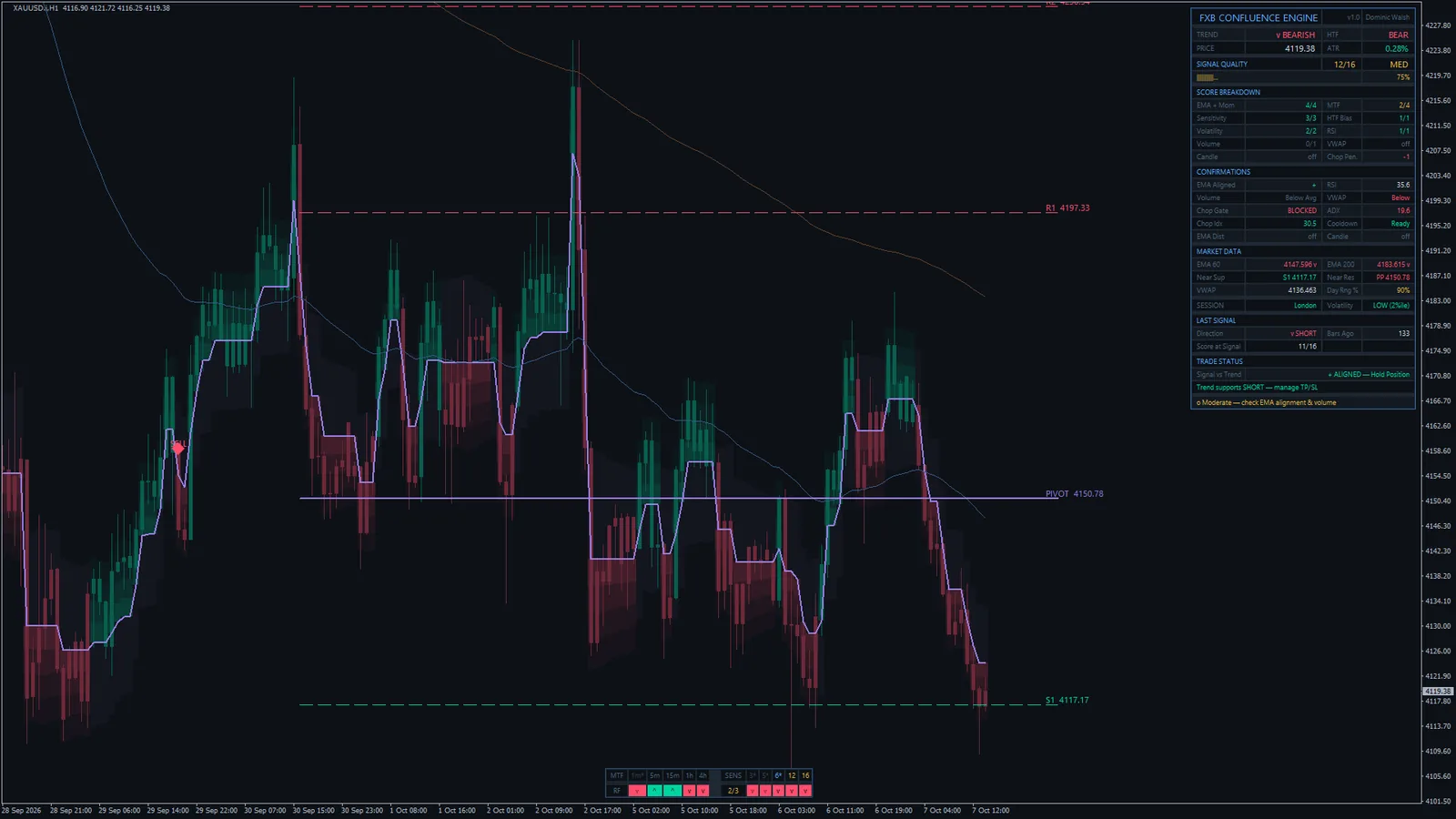Click the 1m red down-arrow cell in MTF panel

(x=637, y=791)
